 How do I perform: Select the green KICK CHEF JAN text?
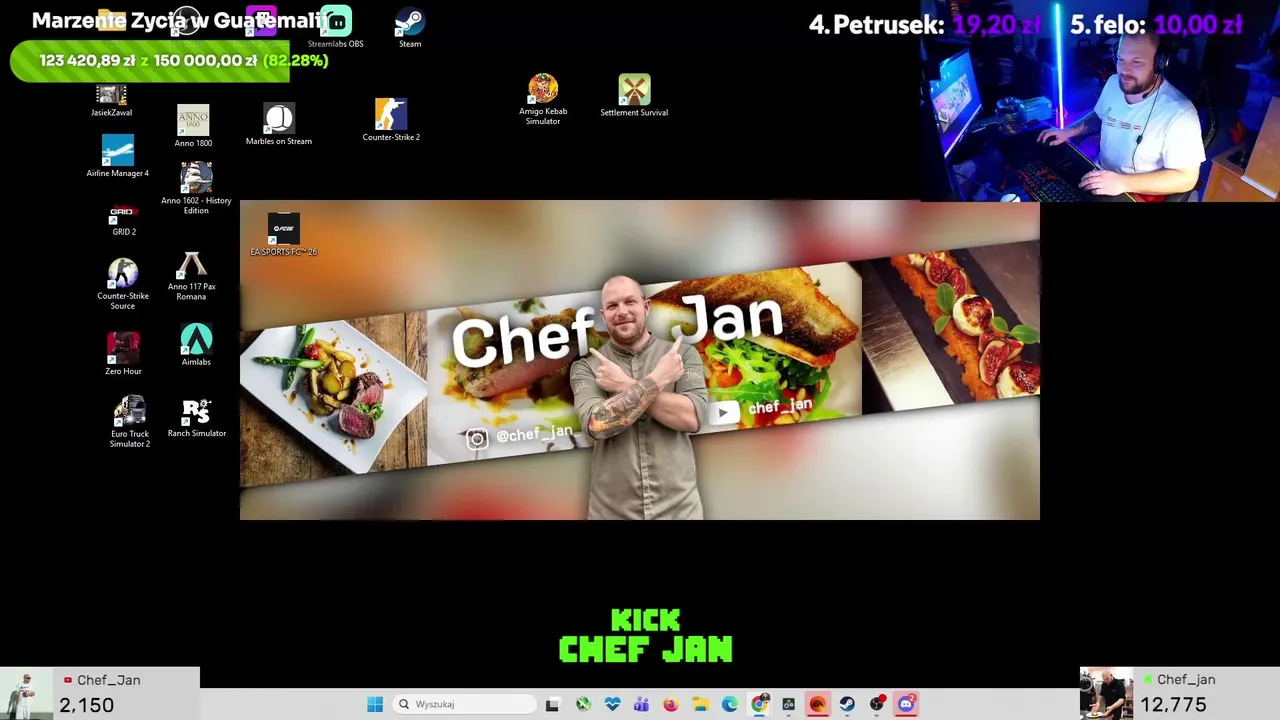click(645, 636)
